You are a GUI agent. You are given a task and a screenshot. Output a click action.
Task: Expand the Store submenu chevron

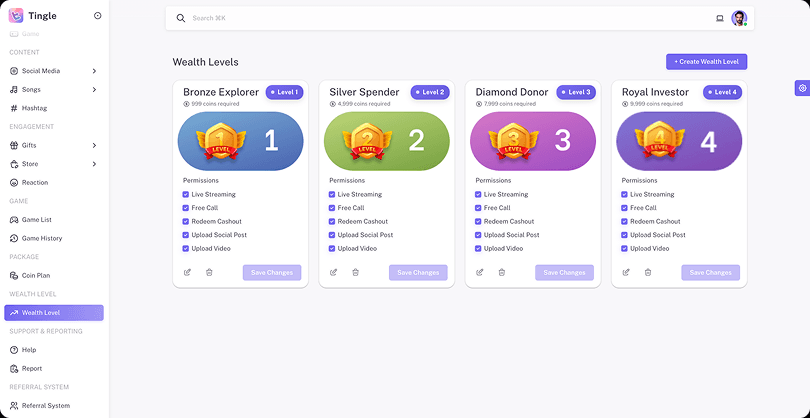point(94,164)
